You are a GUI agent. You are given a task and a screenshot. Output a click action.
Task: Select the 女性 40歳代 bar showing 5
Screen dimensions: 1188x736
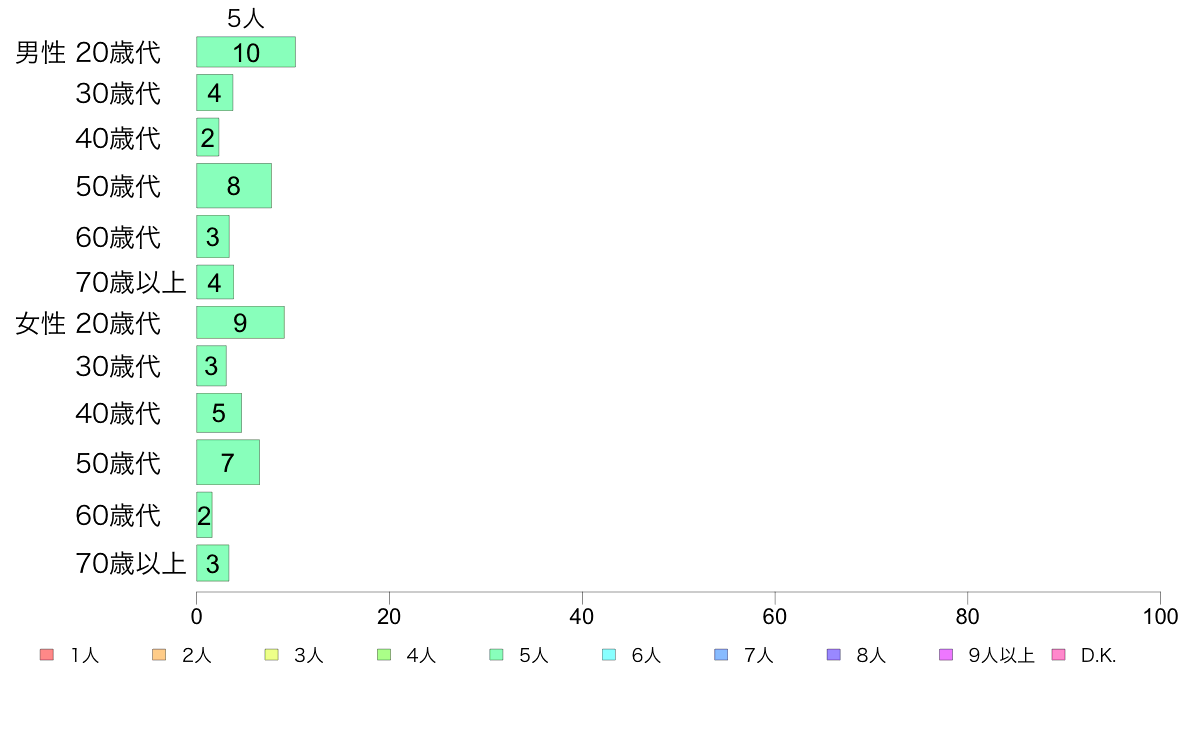[219, 413]
